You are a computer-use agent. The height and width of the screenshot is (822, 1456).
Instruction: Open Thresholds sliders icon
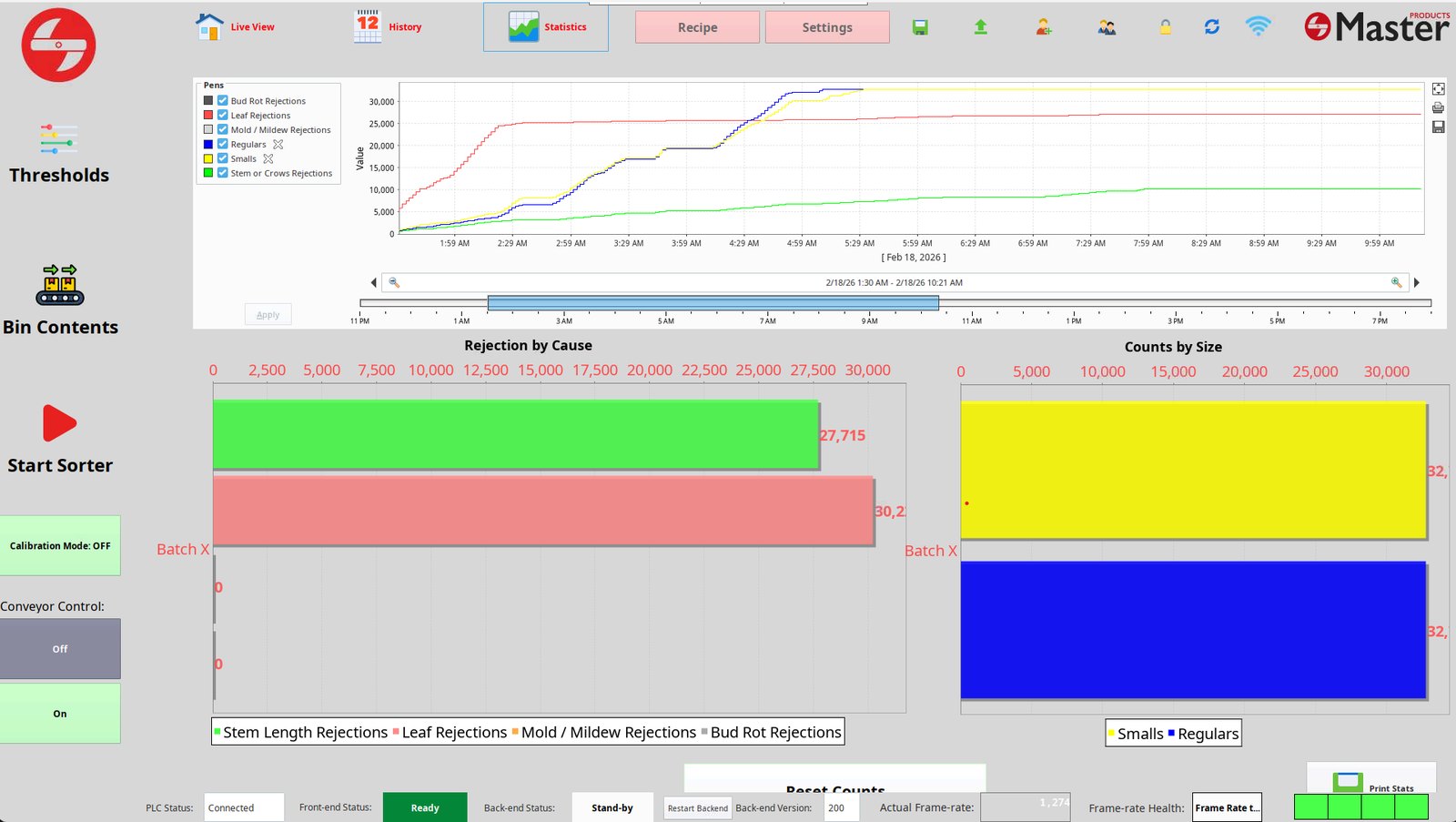[59, 139]
